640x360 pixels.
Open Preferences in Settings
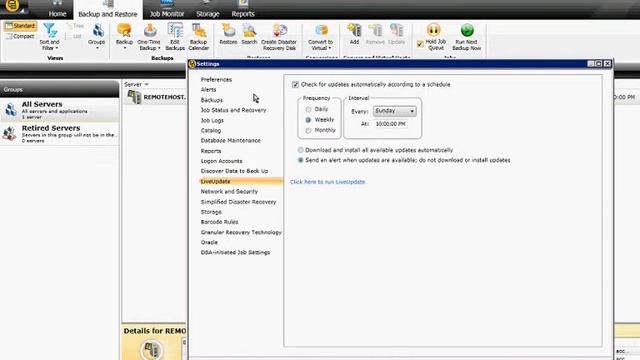coord(216,80)
